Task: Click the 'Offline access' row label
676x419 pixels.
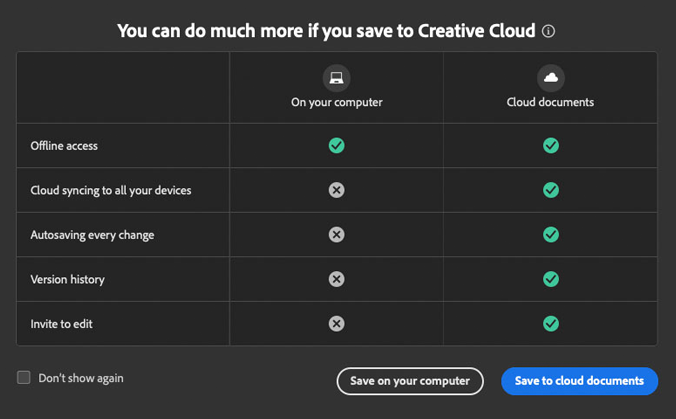Action: [x=64, y=146]
